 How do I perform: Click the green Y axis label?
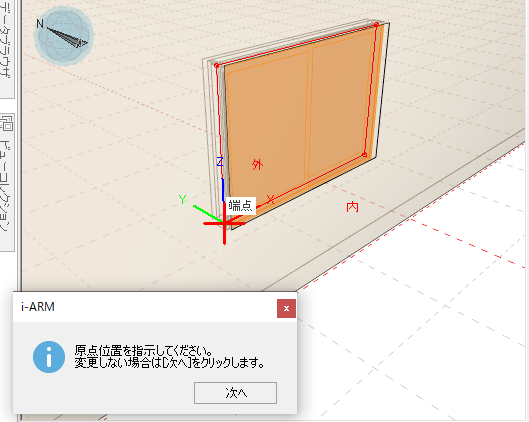coord(183,199)
